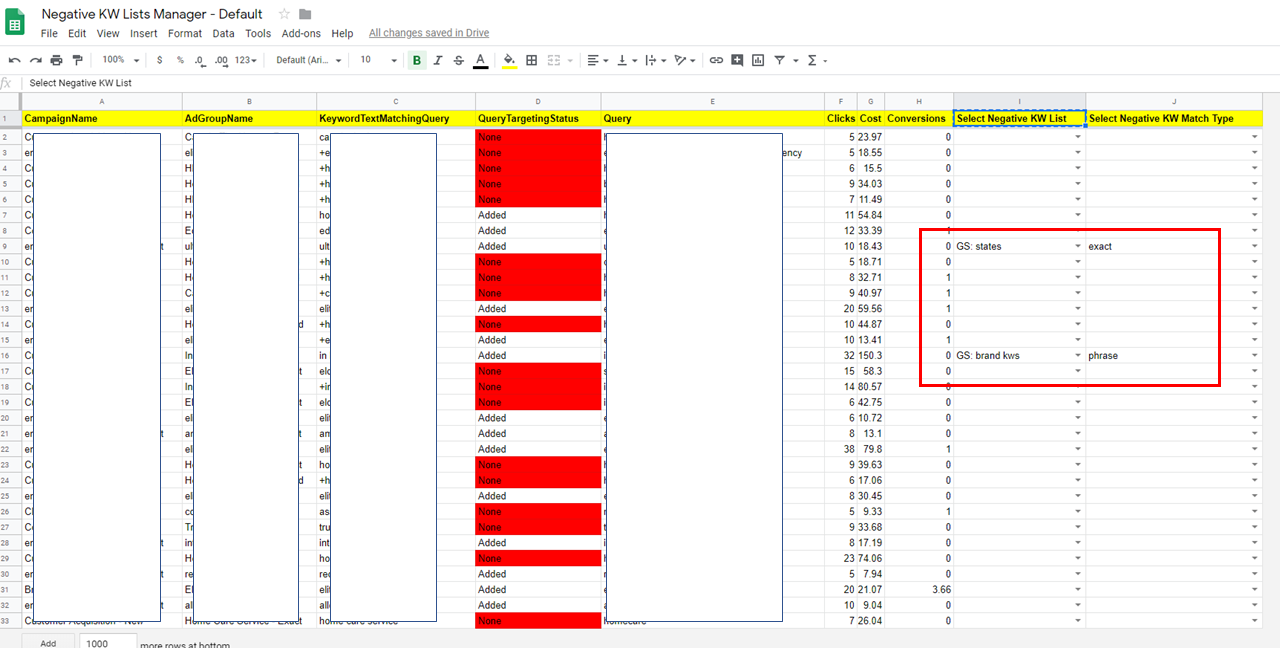Open text rotation options
The width and height of the screenshot is (1280, 648).
tap(684, 60)
